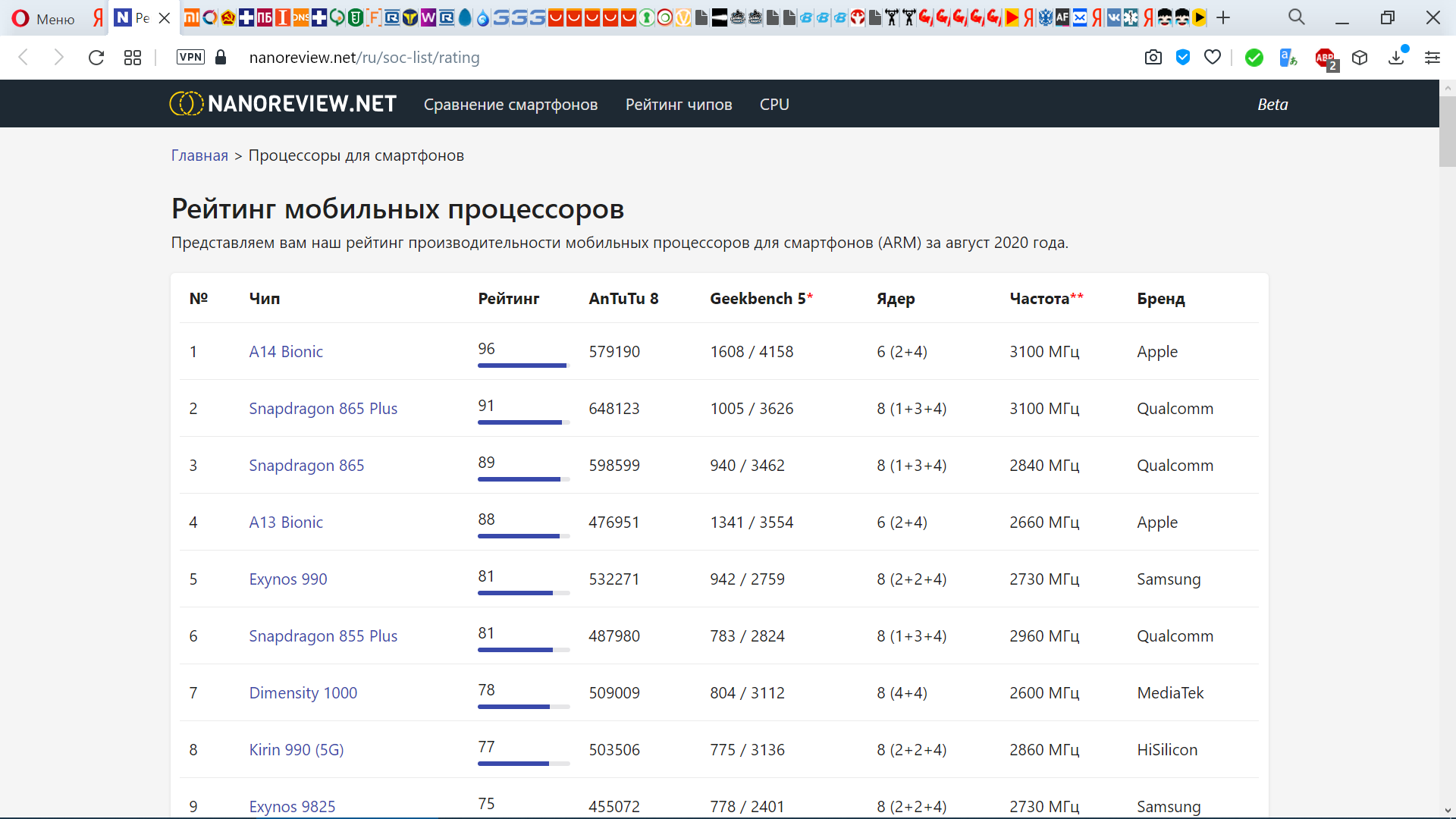Click the browser reload page icon

(x=96, y=58)
